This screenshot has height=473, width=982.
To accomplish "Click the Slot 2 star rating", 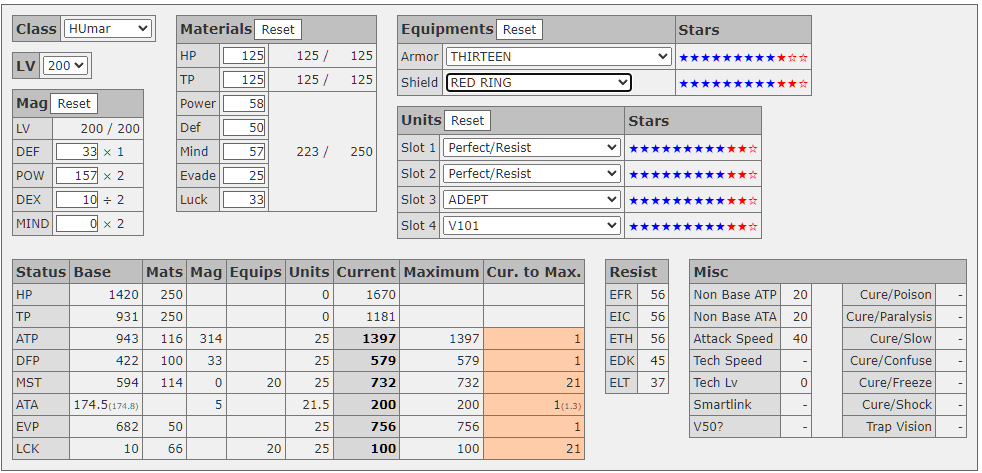I will (x=693, y=174).
